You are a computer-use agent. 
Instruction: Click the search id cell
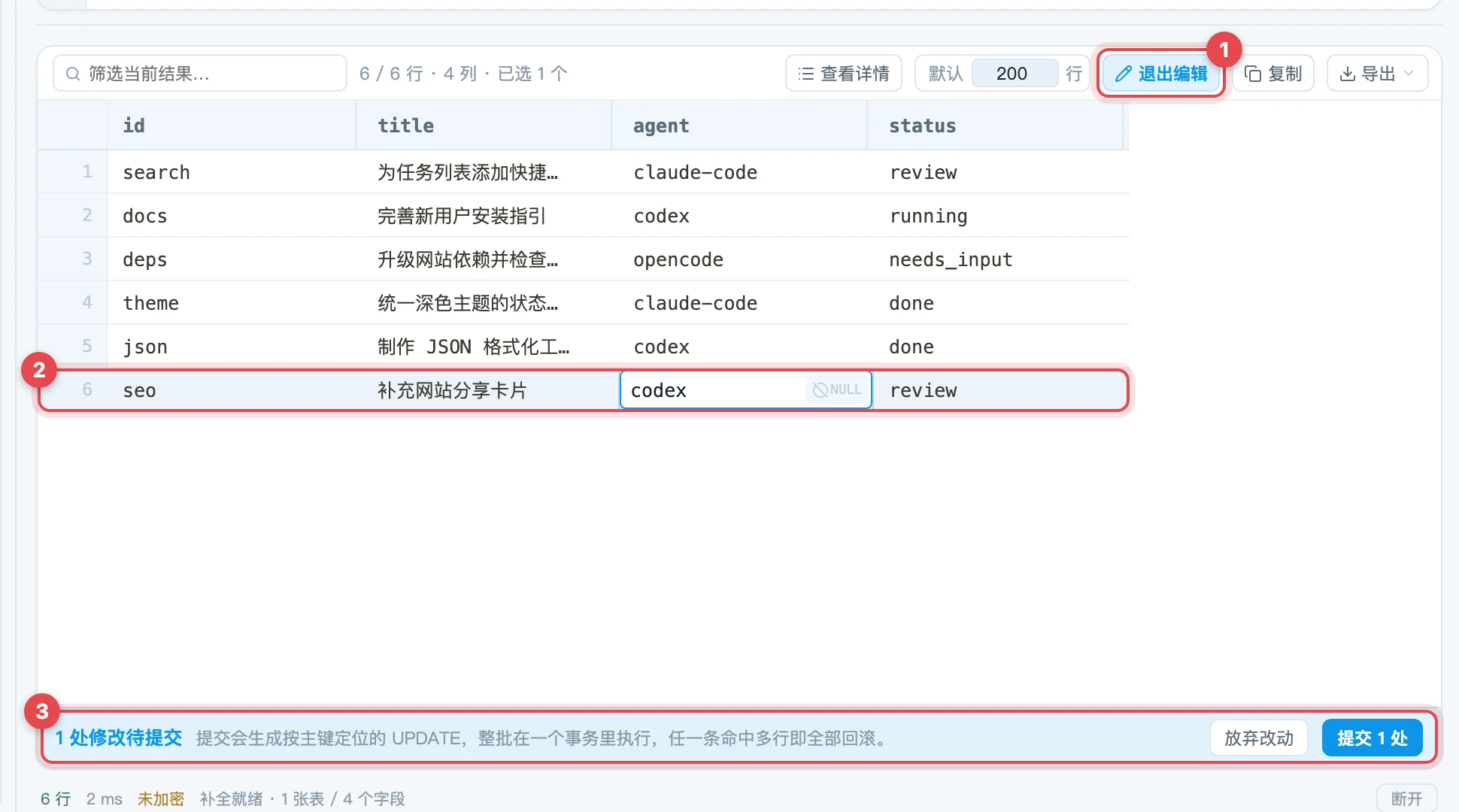click(232, 172)
